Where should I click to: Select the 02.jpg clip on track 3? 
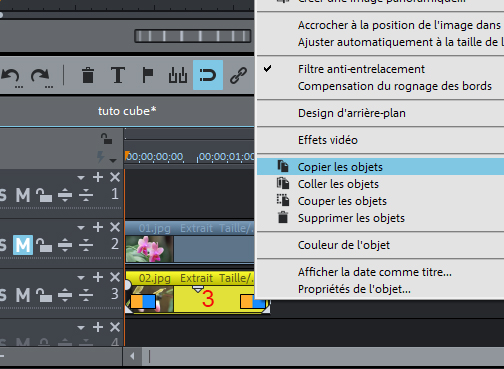(x=197, y=292)
